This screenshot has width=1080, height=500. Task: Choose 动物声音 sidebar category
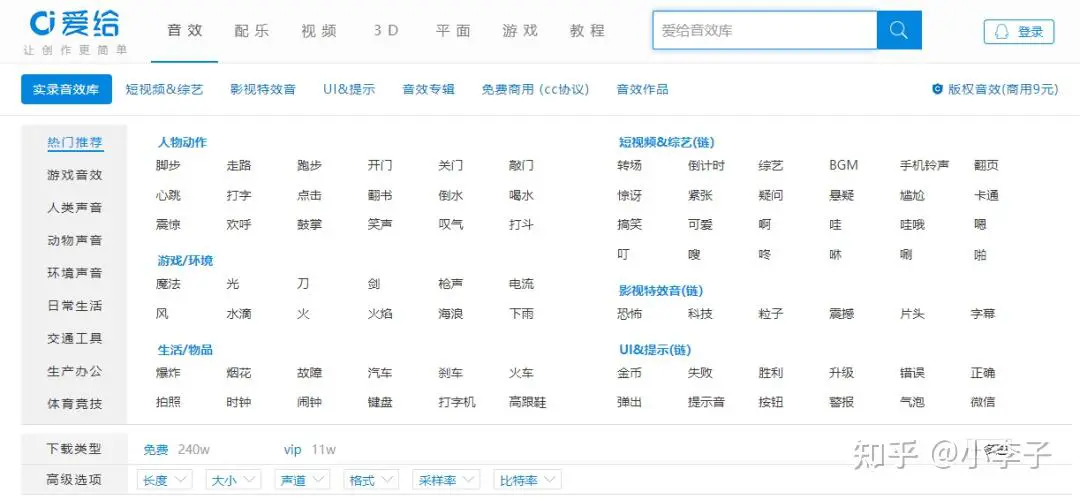pyautogui.click(x=75, y=240)
